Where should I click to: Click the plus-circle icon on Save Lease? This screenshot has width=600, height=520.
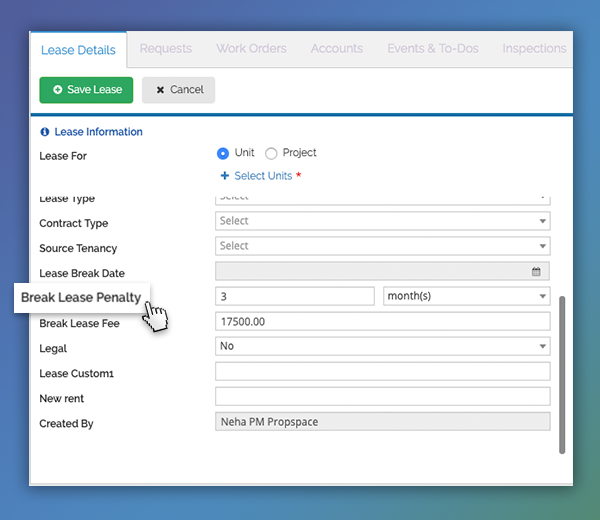tap(57, 90)
